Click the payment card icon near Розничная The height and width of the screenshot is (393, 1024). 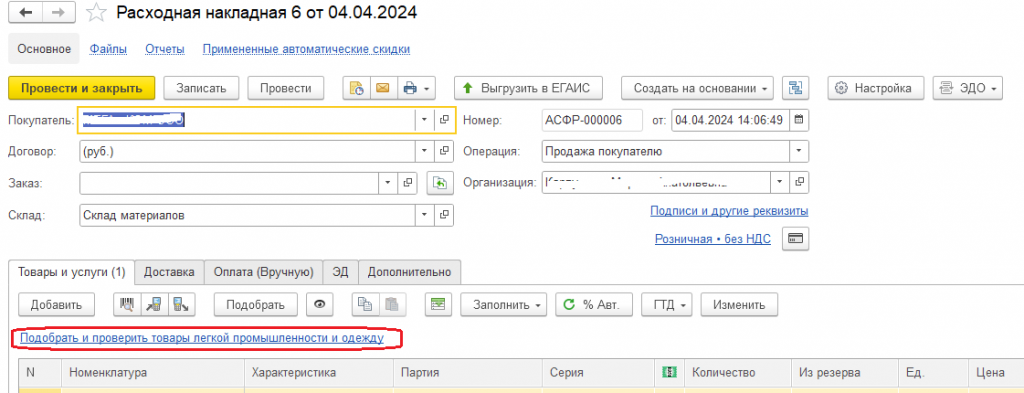795,239
